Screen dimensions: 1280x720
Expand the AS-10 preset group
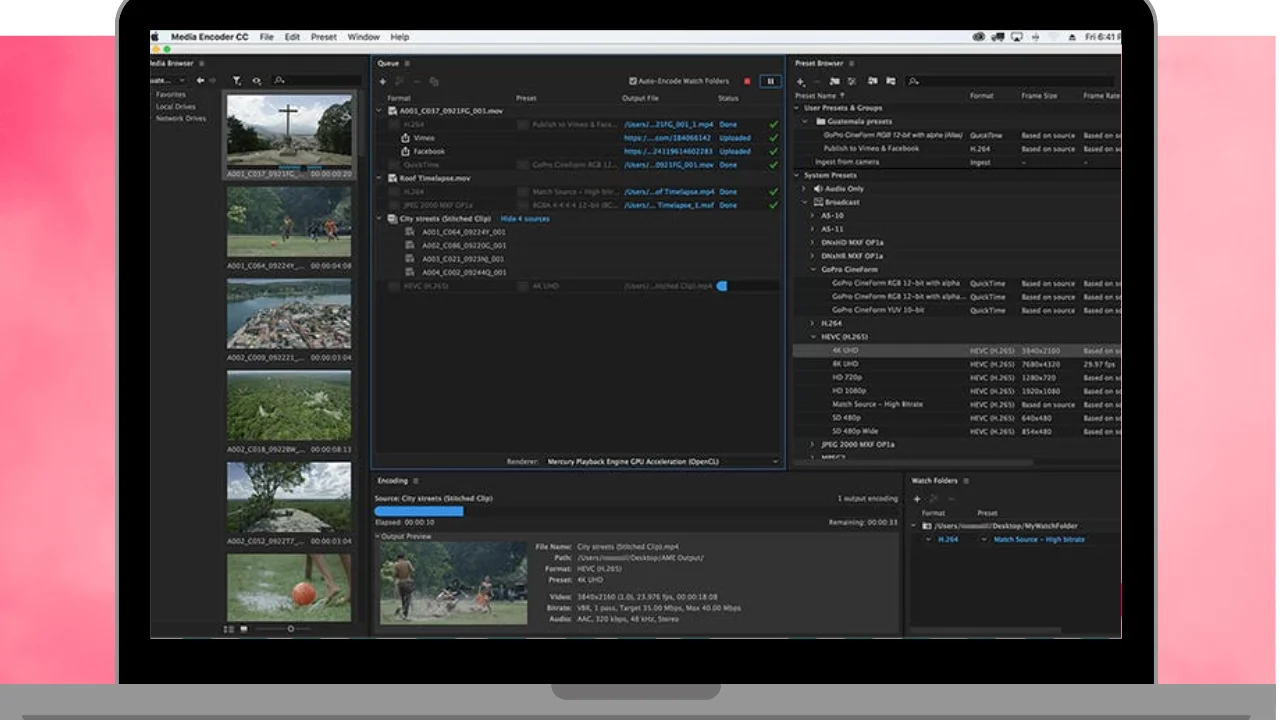coord(812,215)
